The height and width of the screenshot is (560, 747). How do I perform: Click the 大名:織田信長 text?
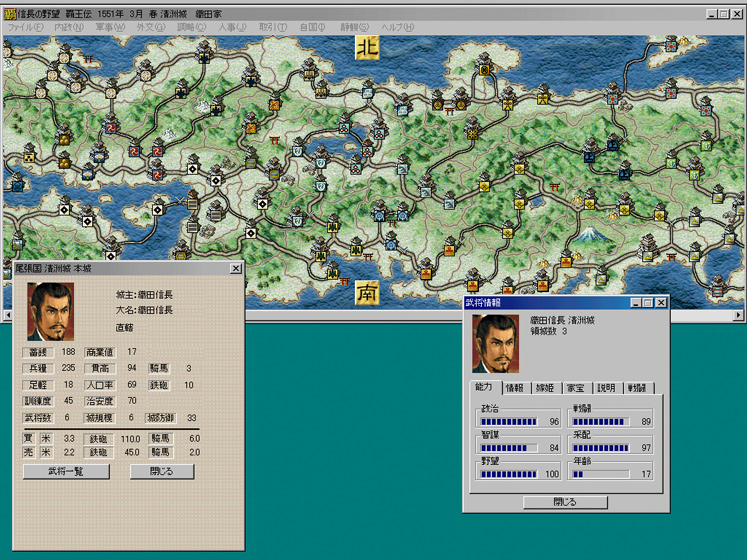144,310
